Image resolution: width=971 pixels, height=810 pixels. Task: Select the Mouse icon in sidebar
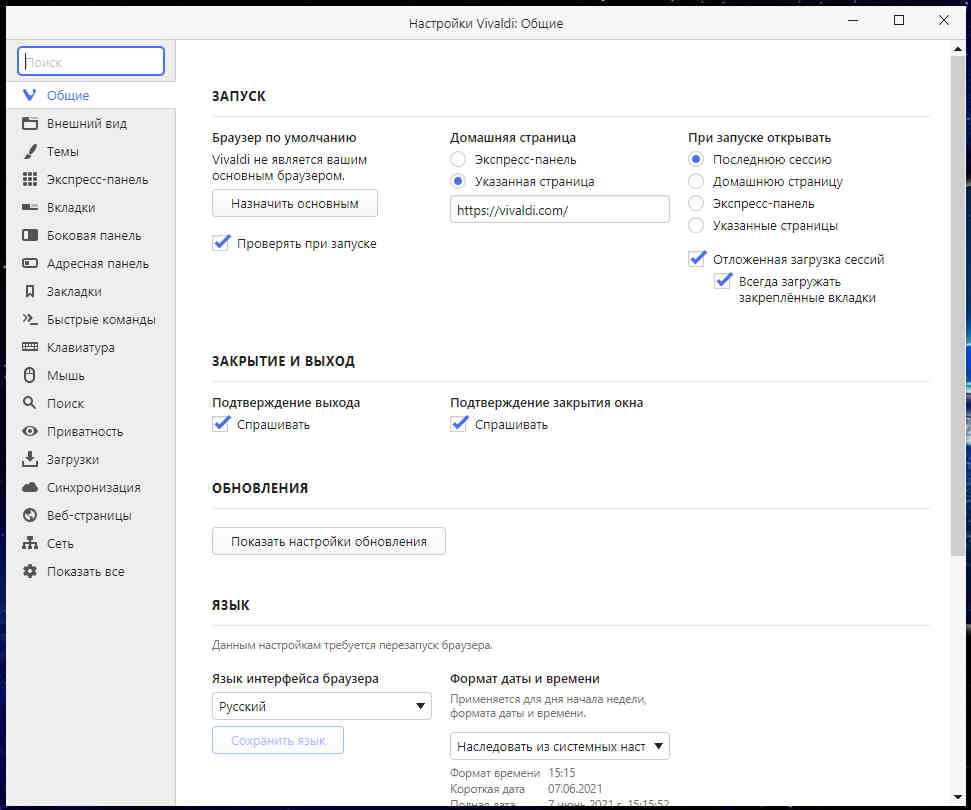30,376
